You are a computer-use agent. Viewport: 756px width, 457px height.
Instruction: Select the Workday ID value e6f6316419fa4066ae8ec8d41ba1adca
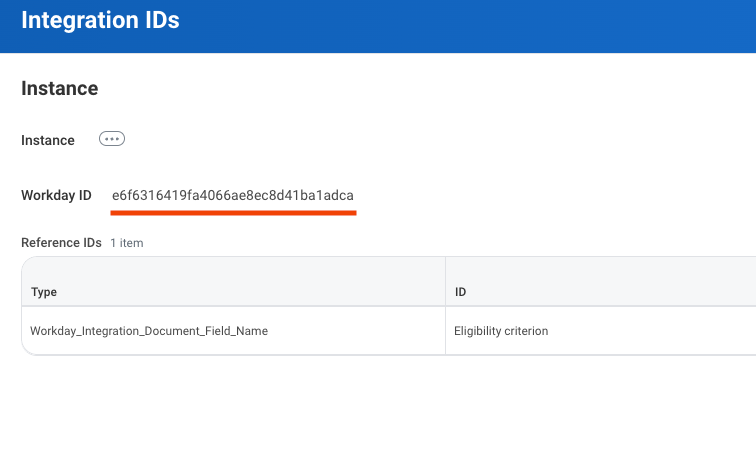tap(233, 195)
